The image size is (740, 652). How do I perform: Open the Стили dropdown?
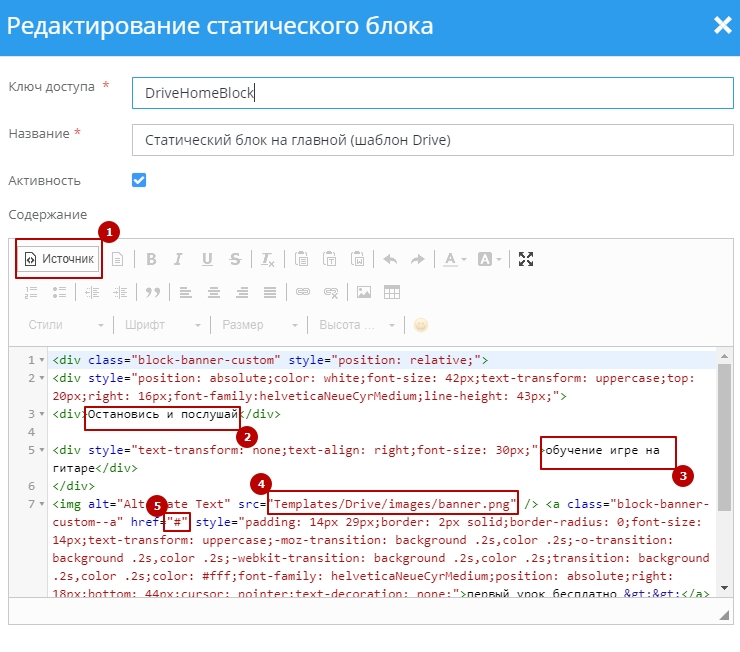pos(66,325)
